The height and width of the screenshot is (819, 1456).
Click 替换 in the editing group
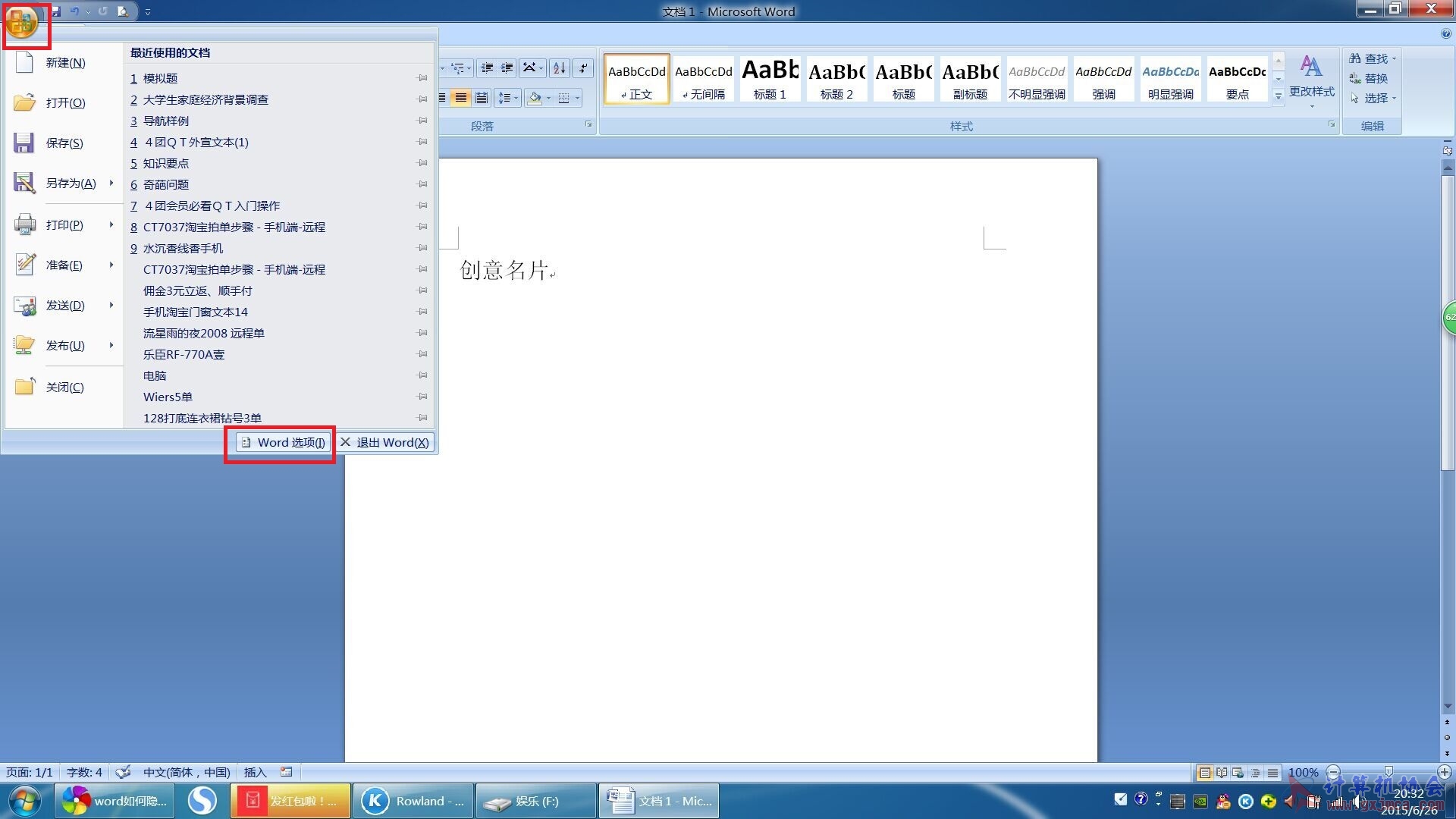pyautogui.click(x=1370, y=79)
